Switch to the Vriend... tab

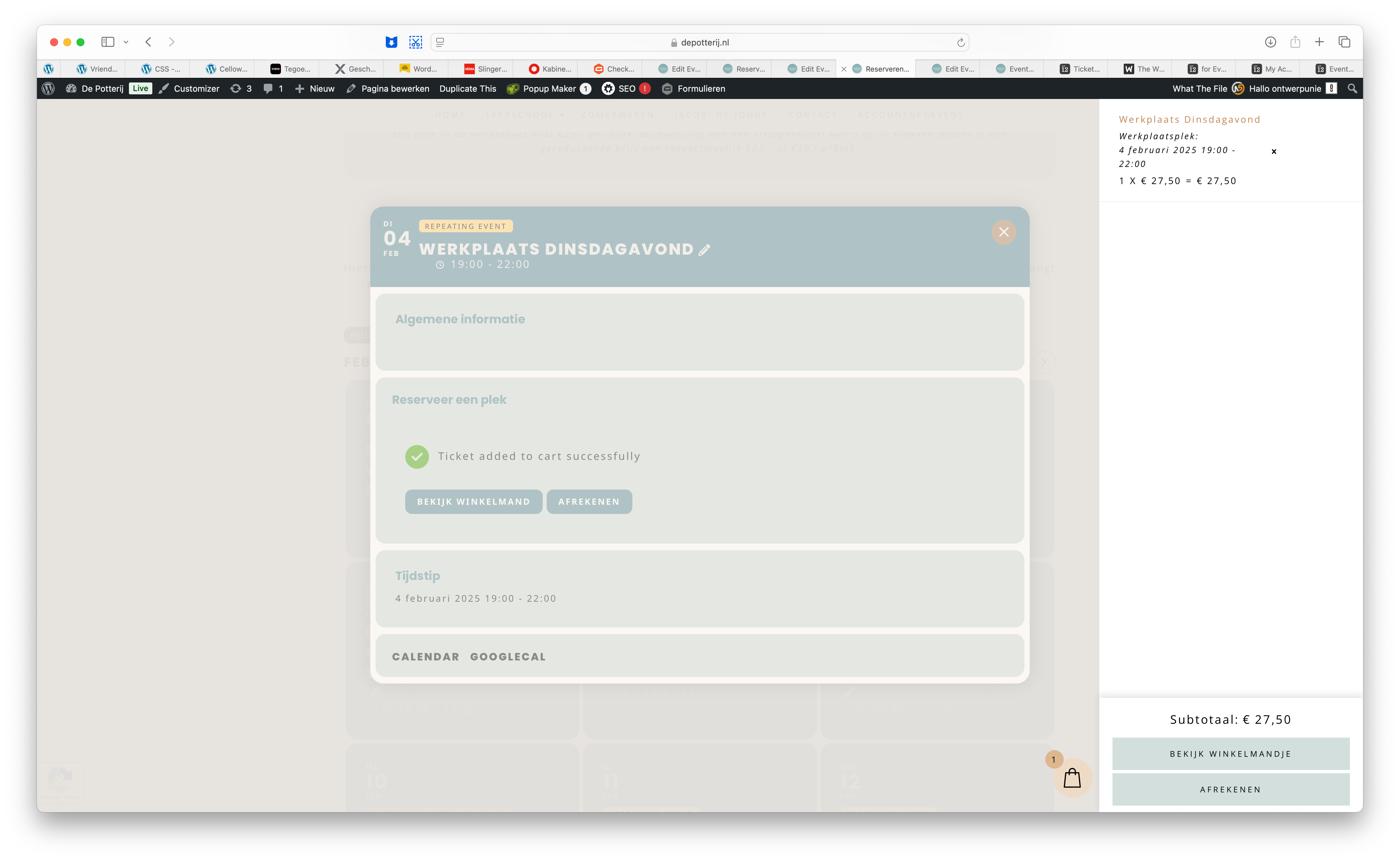[97, 69]
